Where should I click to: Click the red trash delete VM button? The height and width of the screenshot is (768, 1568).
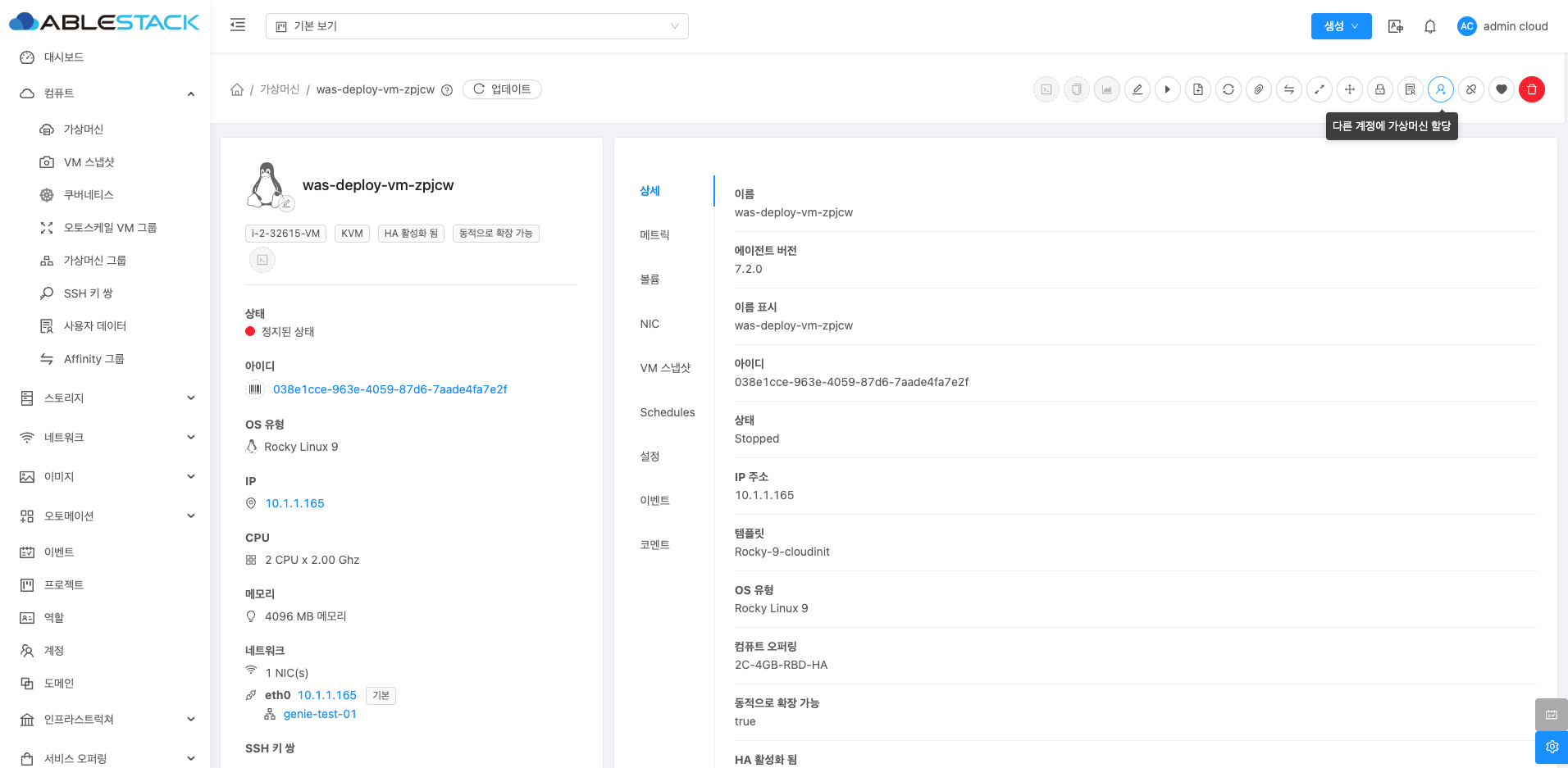[1531, 89]
